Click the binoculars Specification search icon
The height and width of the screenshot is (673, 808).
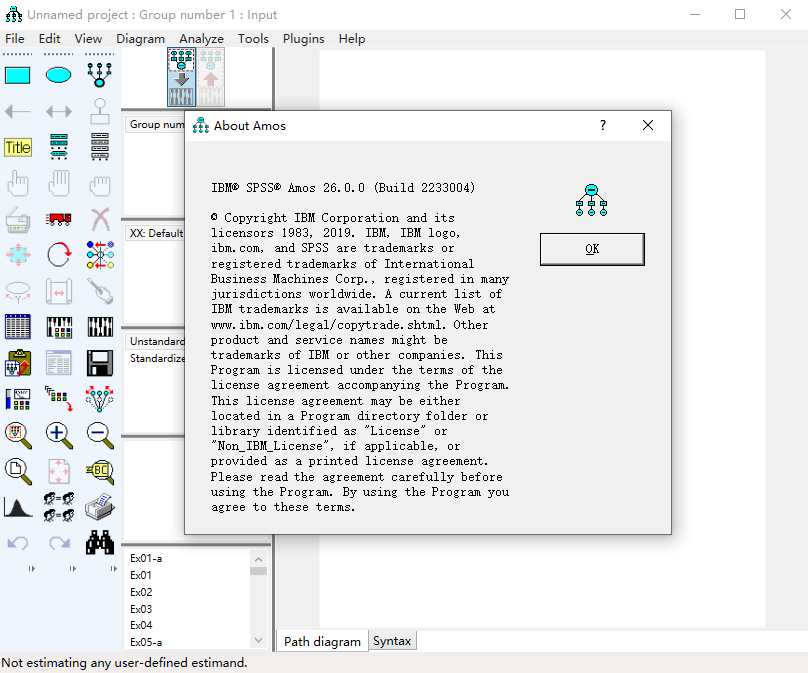pos(99,542)
